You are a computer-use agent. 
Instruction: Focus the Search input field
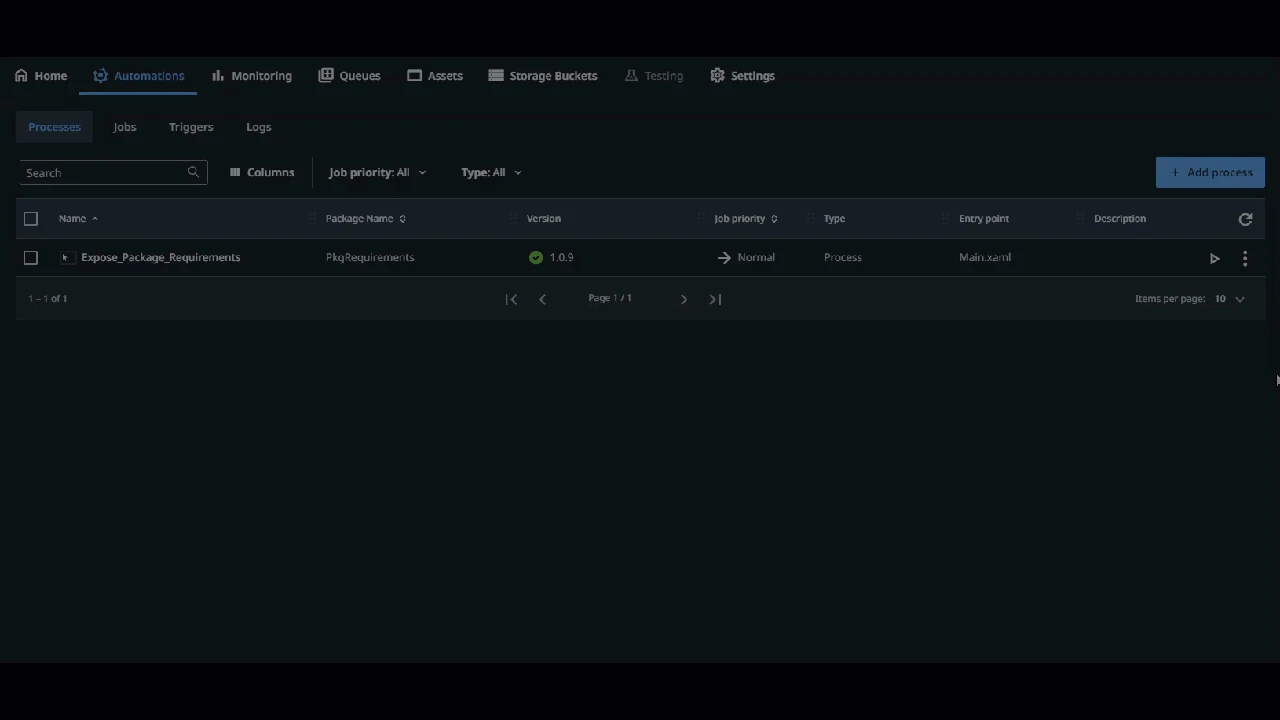click(103, 172)
